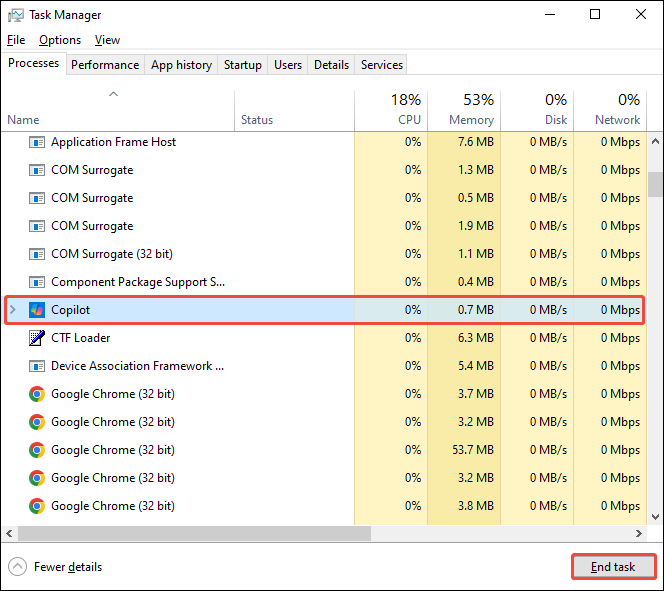Click the 0.5 MB COM Surrogate memory value
This screenshot has height=591, width=664.
(x=476, y=198)
